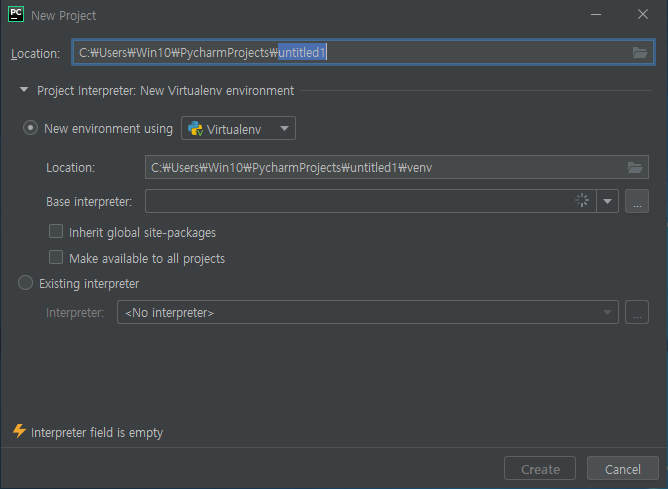Select New environment using radio button
Screen dimensions: 668x489
click(30, 128)
